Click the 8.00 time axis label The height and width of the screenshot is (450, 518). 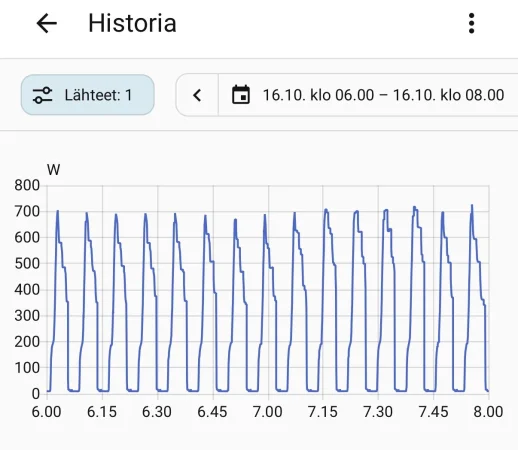click(488, 412)
